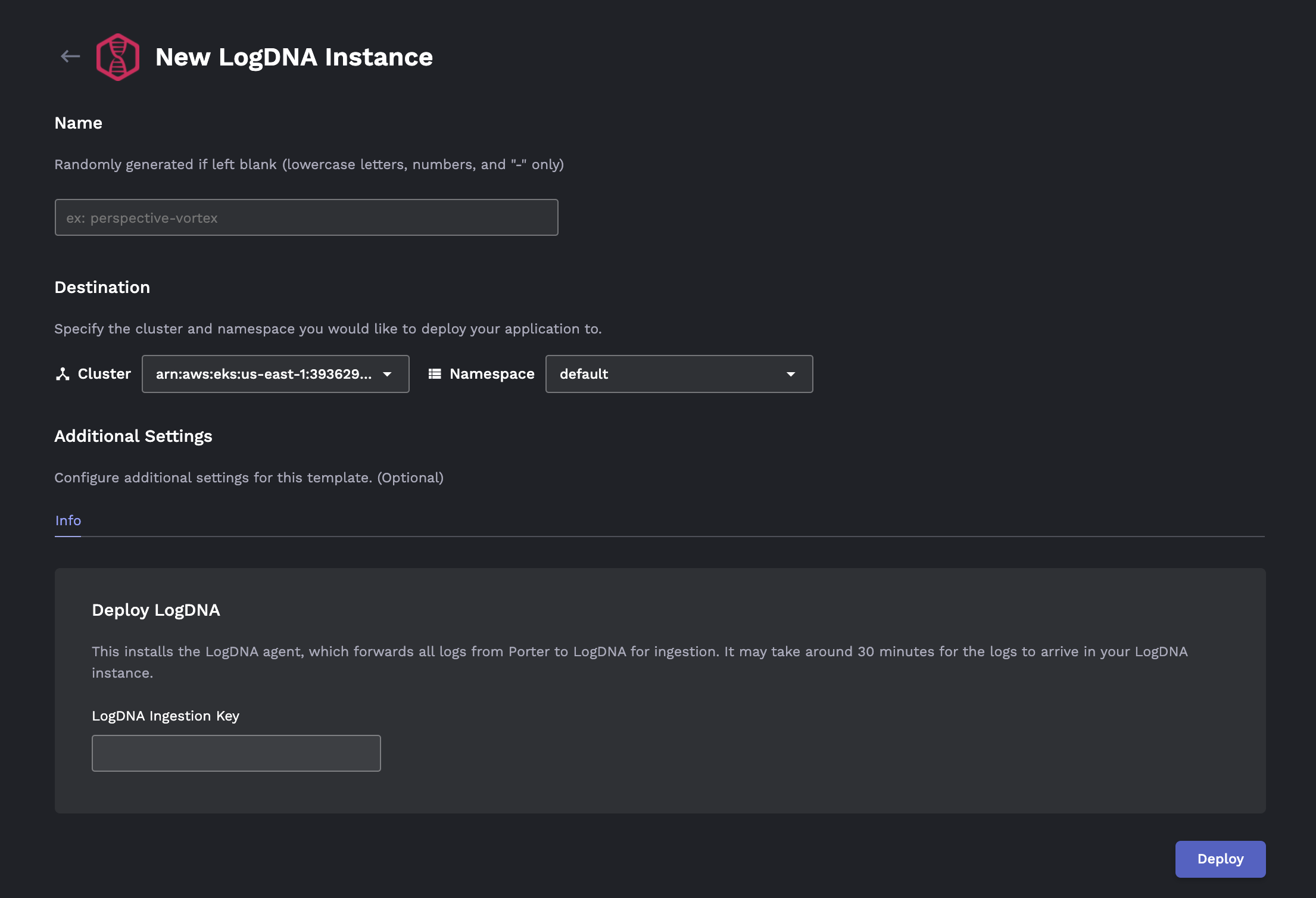Click the Additional Settings heading
This screenshot has width=1316, height=898.
tap(133, 436)
